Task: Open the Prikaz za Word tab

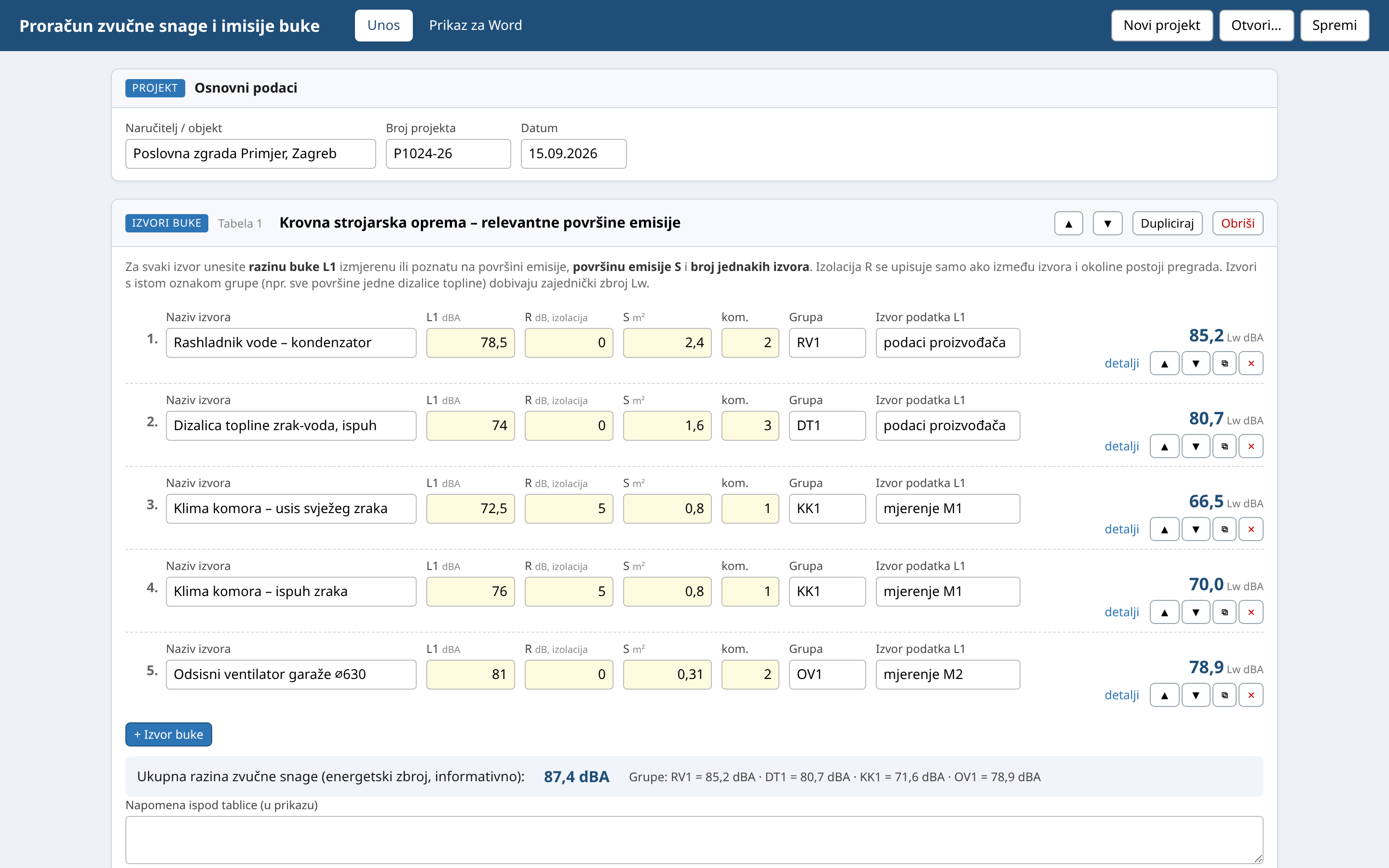Action: 475,25
